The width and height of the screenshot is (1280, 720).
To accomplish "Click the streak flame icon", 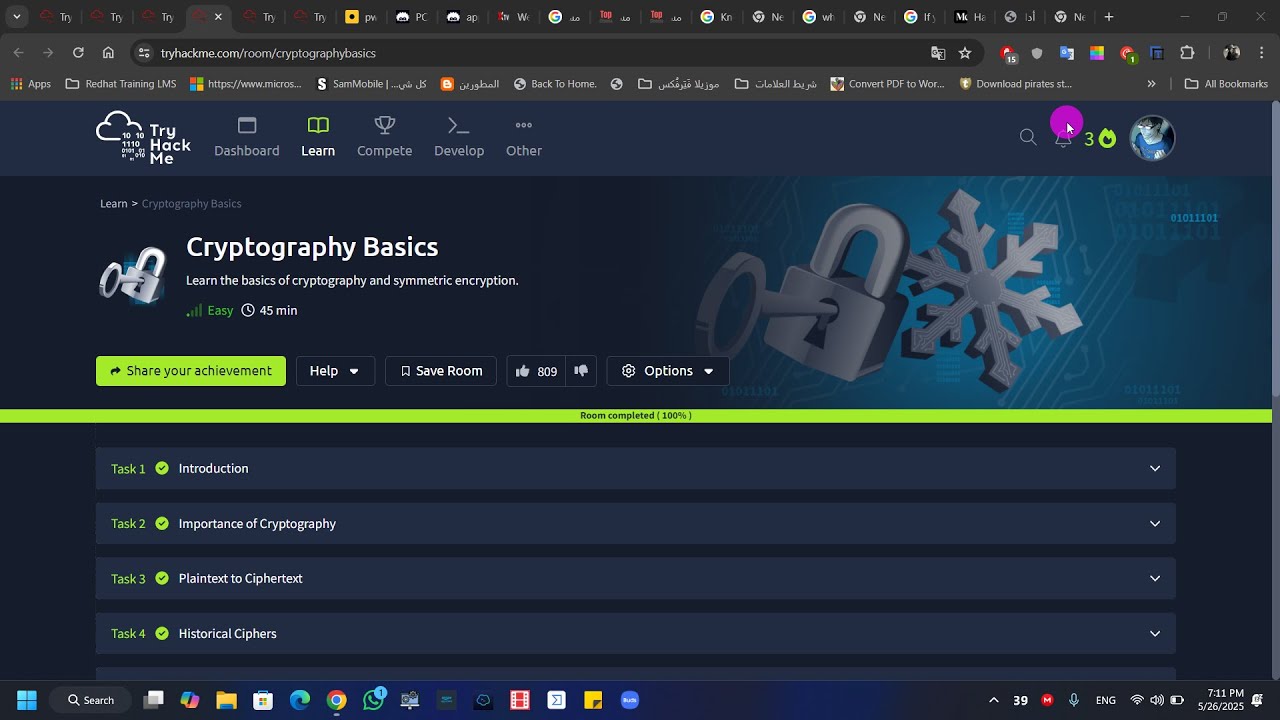I will click(x=1107, y=138).
